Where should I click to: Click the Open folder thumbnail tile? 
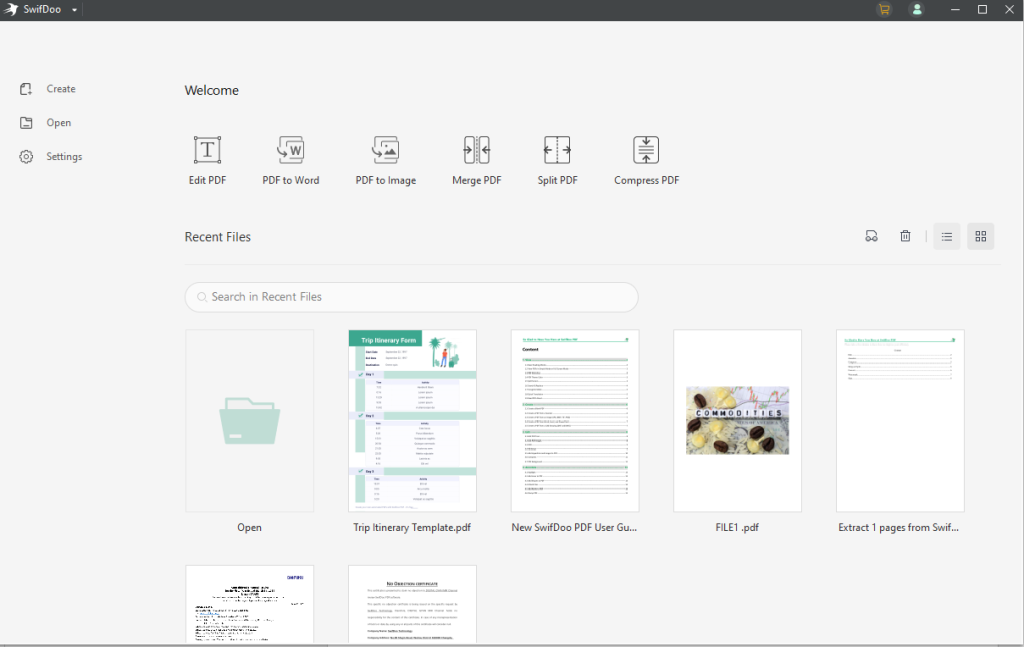coord(249,420)
